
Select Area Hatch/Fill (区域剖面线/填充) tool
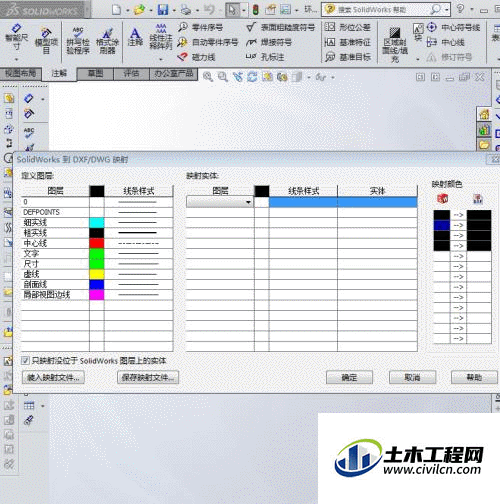click(x=395, y=44)
